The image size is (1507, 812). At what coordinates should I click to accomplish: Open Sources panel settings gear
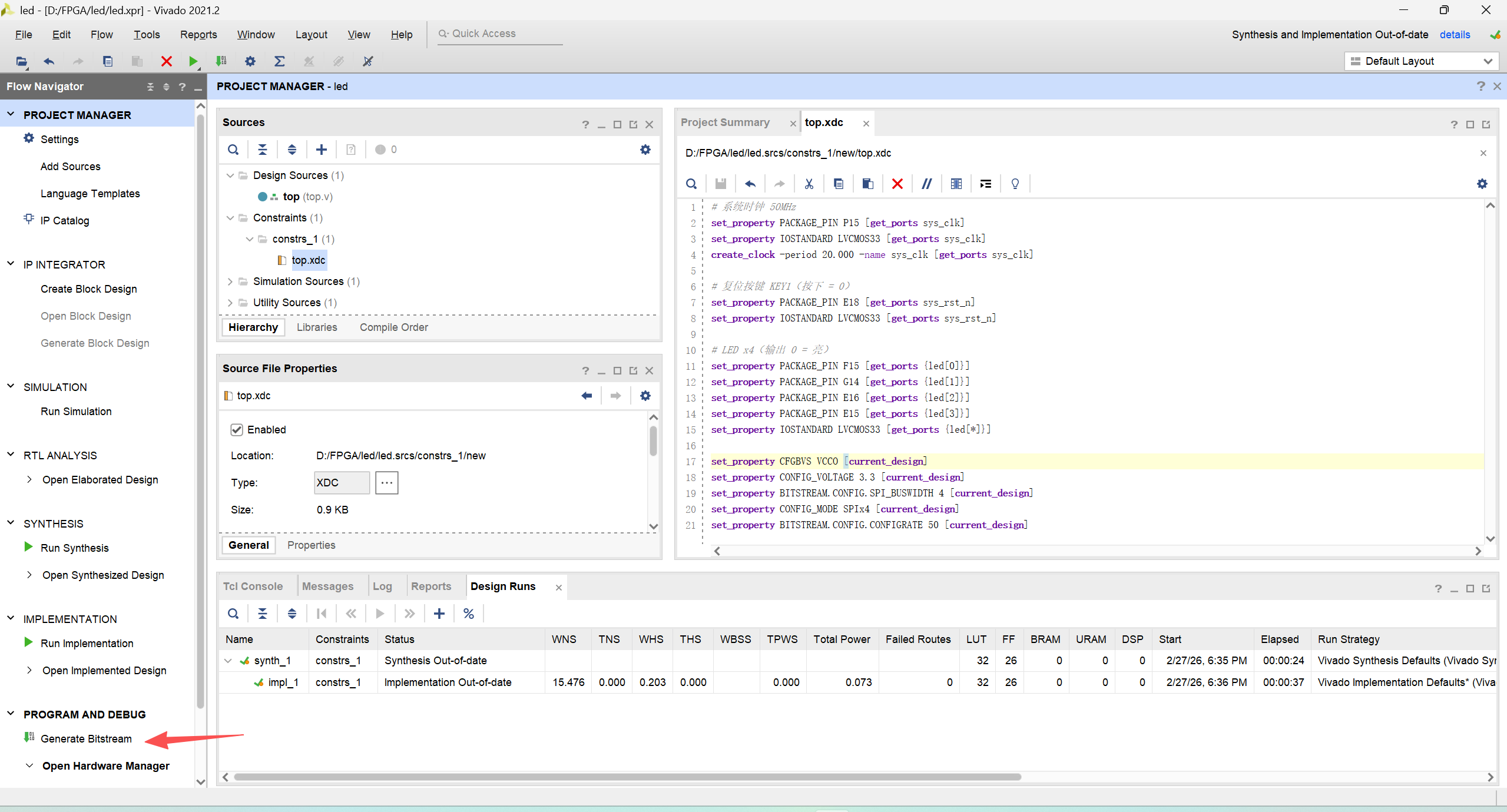pyautogui.click(x=645, y=150)
